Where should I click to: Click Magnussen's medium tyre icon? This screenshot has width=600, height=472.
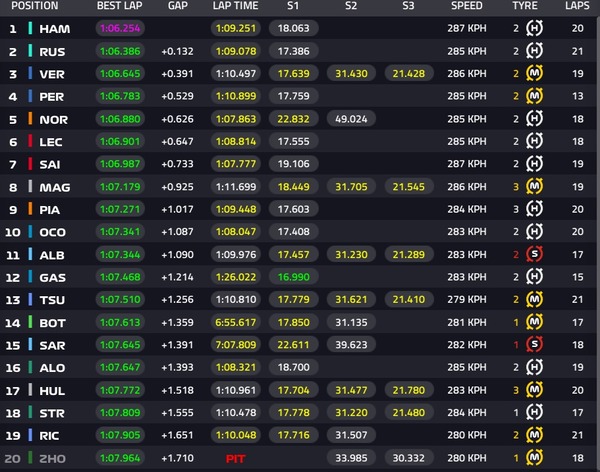pos(534,186)
